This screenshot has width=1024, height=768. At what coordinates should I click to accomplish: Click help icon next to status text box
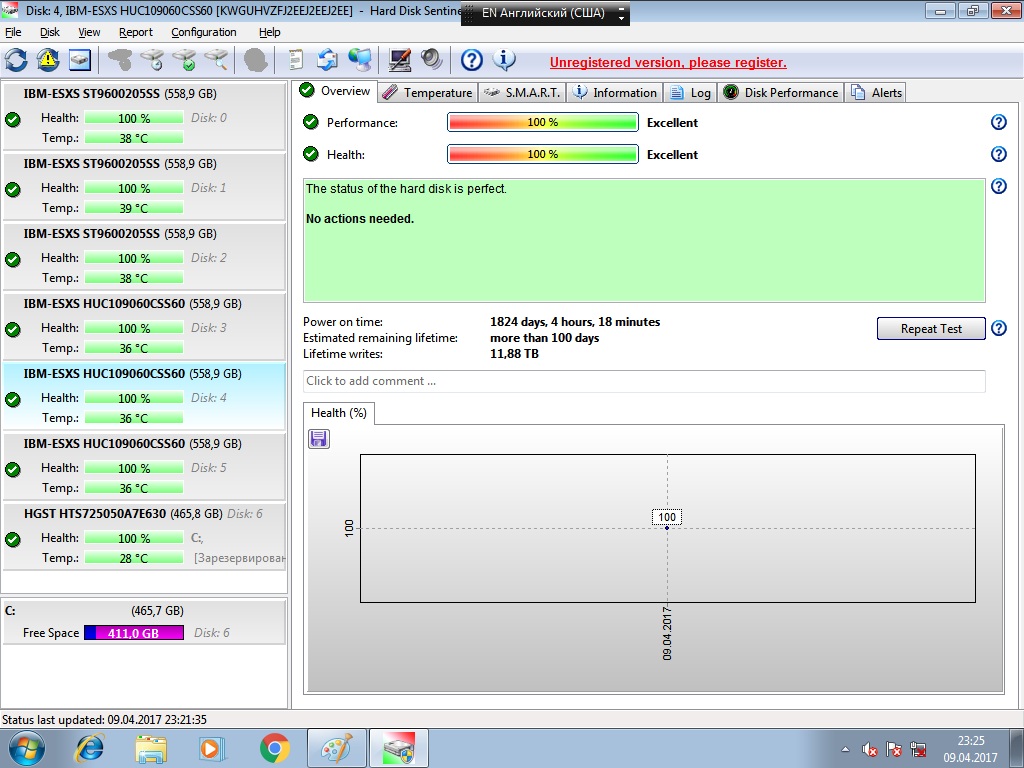[x=999, y=186]
